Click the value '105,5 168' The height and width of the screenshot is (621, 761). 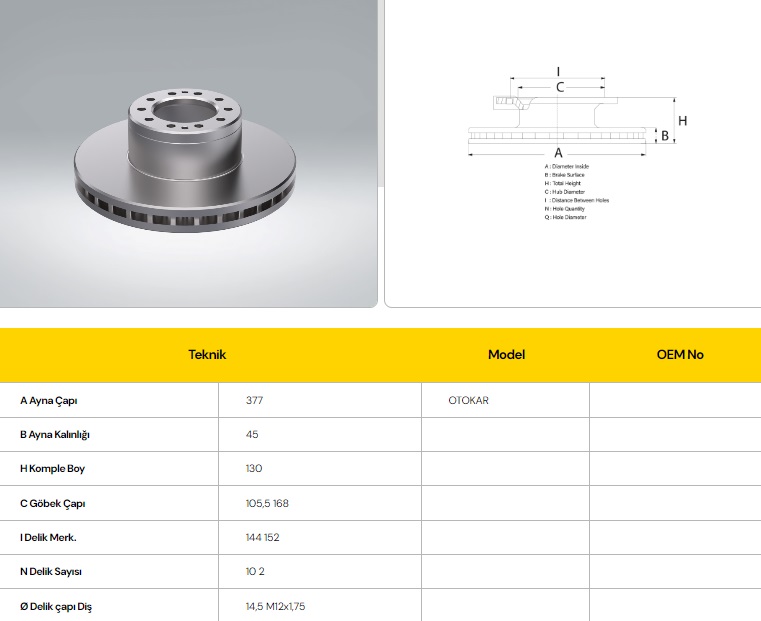click(267, 503)
